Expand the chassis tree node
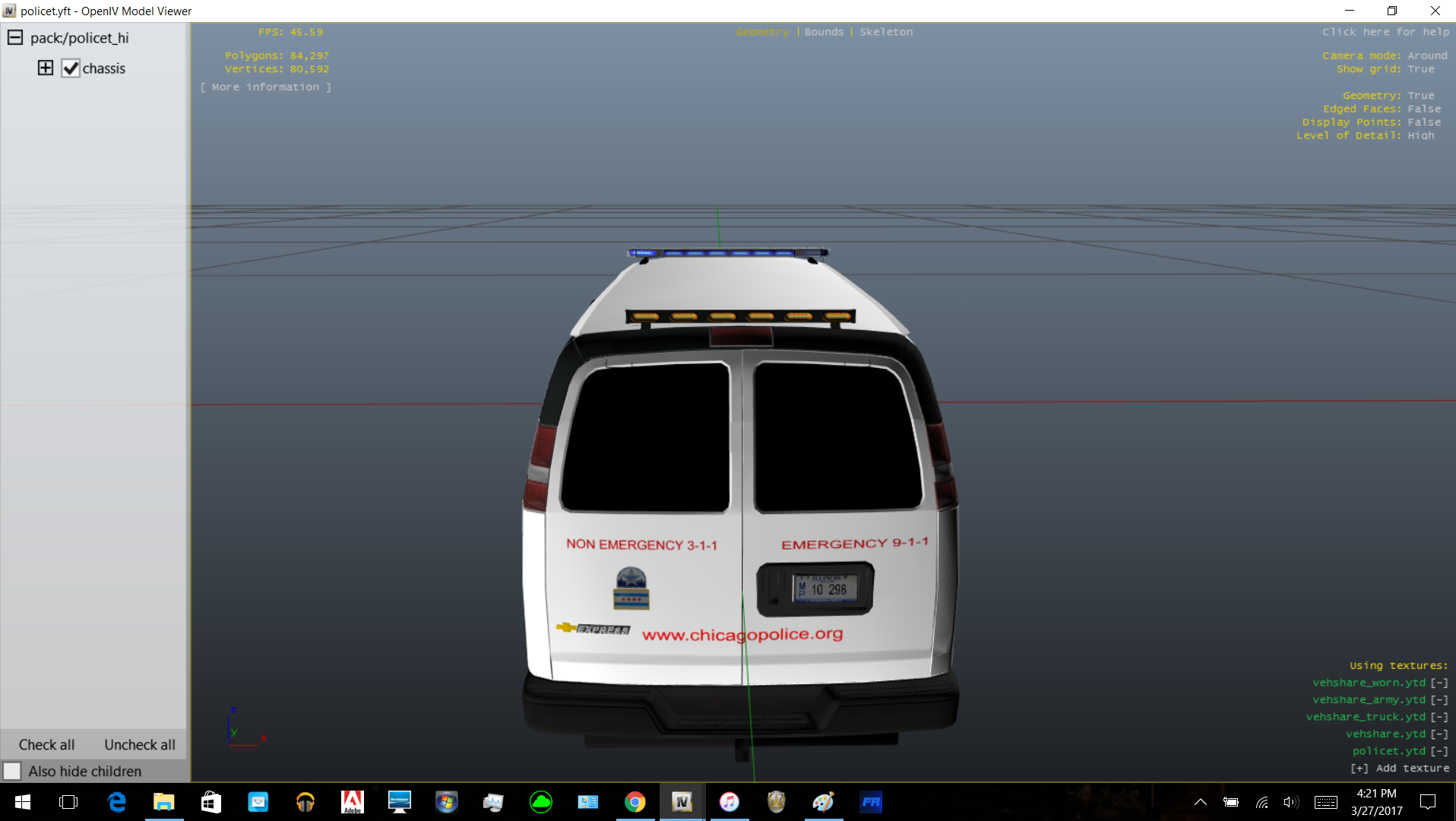Screen dimensions: 1456x821 point(46,68)
